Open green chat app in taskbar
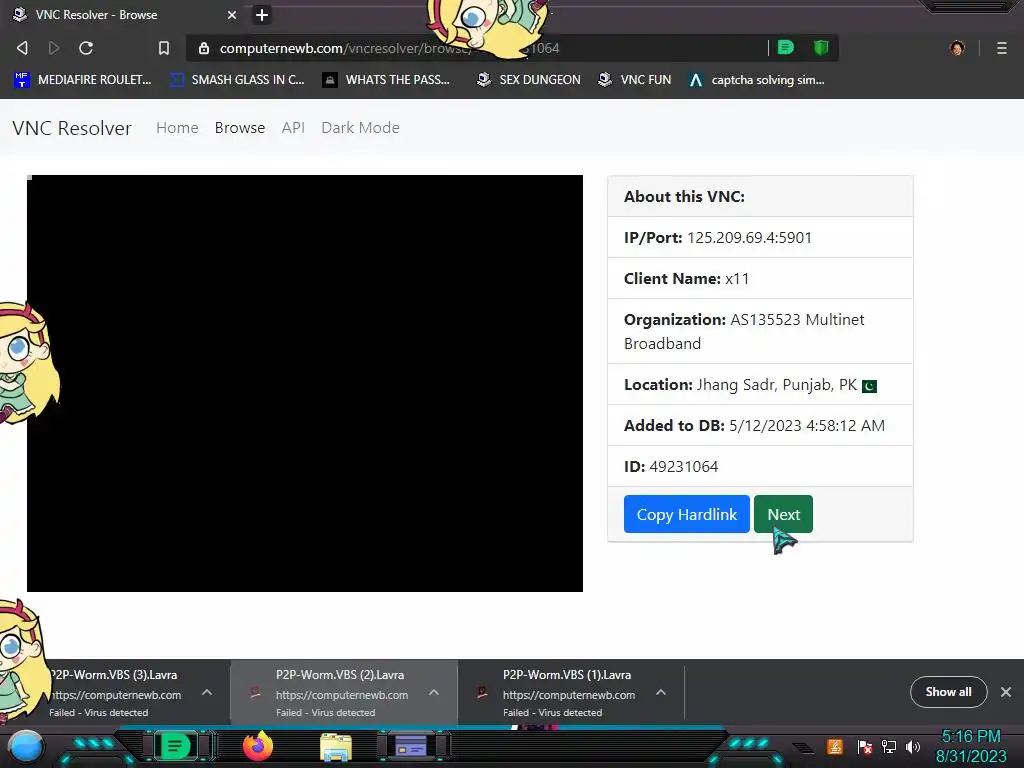The width and height of the screenshot is (1024, 768). [175, 746]
